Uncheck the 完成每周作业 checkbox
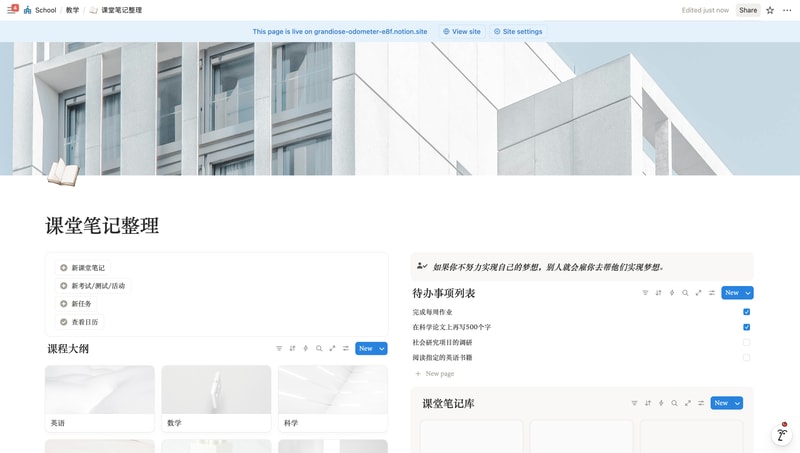The width and height of the screenshot is (800, 453). [746, 312]
